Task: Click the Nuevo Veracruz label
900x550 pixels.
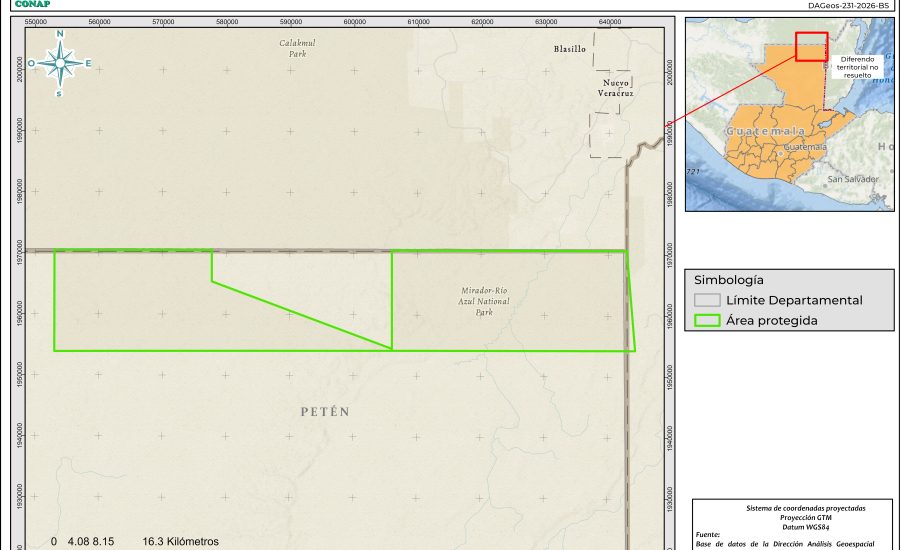Action: tap(616, 88)
